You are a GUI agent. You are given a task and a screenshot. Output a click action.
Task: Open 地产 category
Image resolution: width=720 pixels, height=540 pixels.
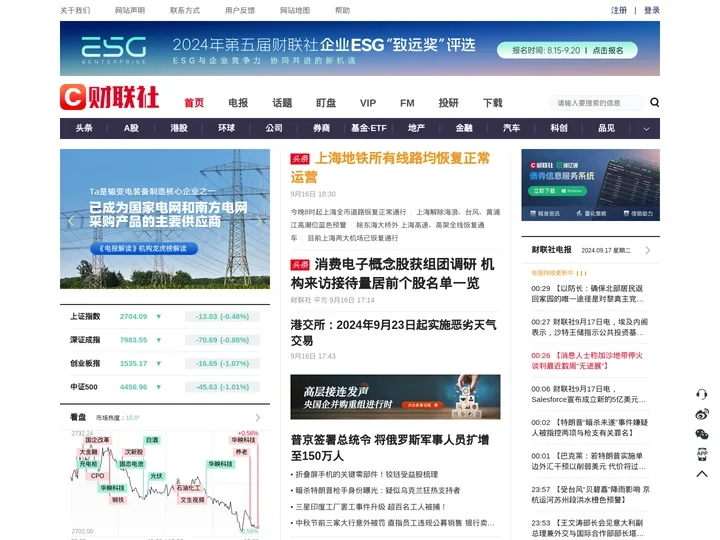[416, 128]
